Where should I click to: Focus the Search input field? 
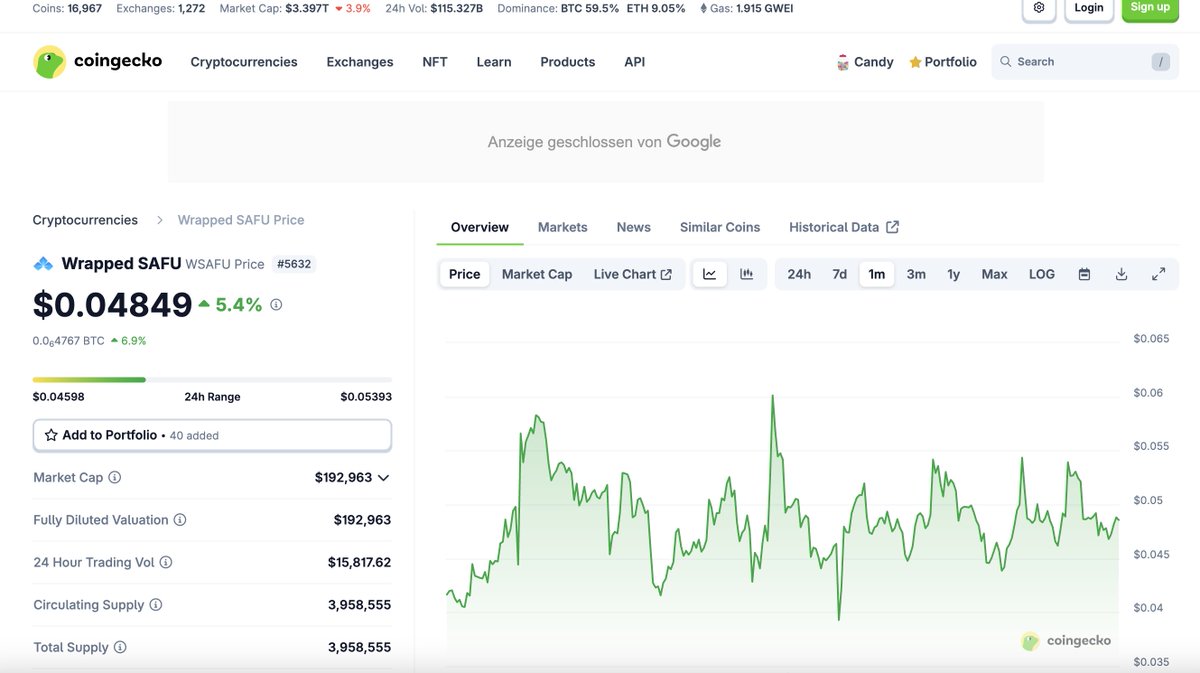[1085, 62]
